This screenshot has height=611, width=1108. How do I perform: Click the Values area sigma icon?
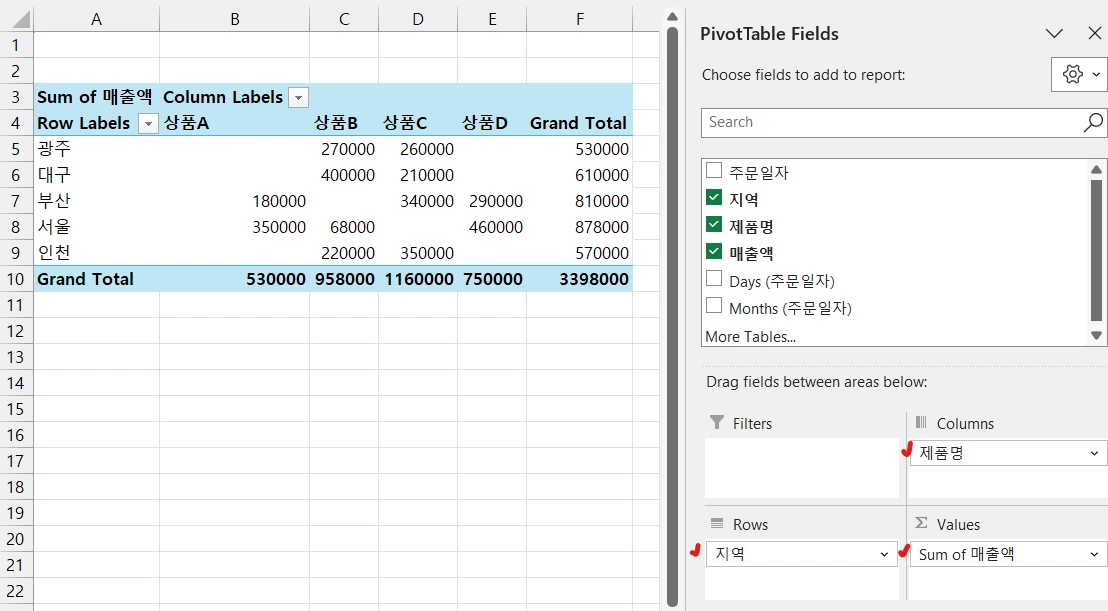[921, 523]
